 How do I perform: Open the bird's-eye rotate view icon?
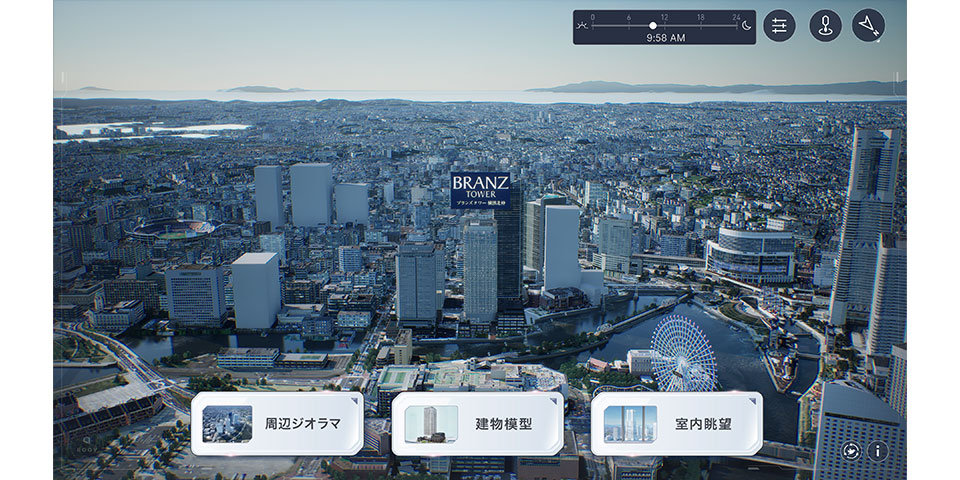coord(850,451)
